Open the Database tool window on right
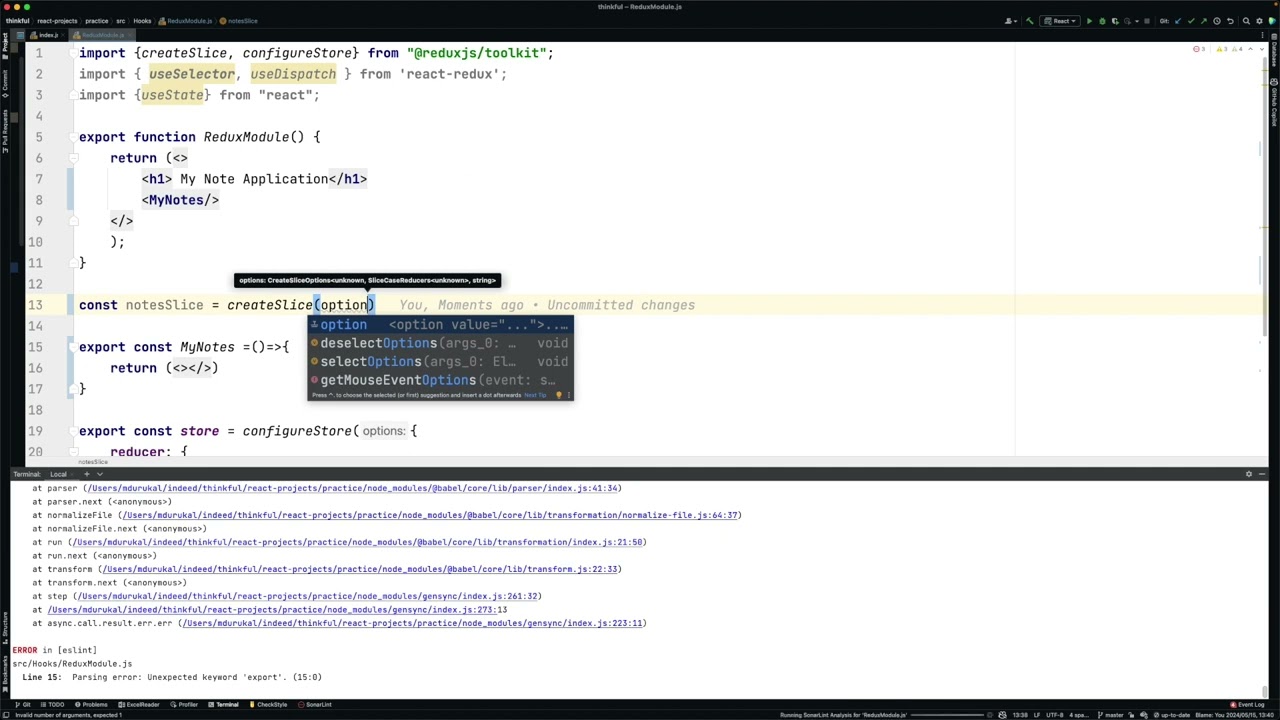 (x=1274, y=52)
